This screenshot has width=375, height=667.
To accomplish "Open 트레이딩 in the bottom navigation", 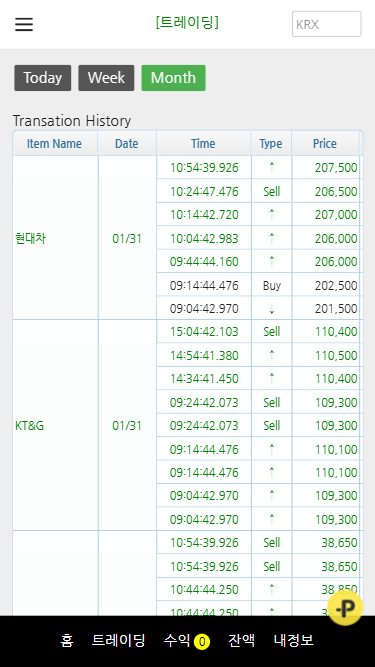I will tap(119, 641).
